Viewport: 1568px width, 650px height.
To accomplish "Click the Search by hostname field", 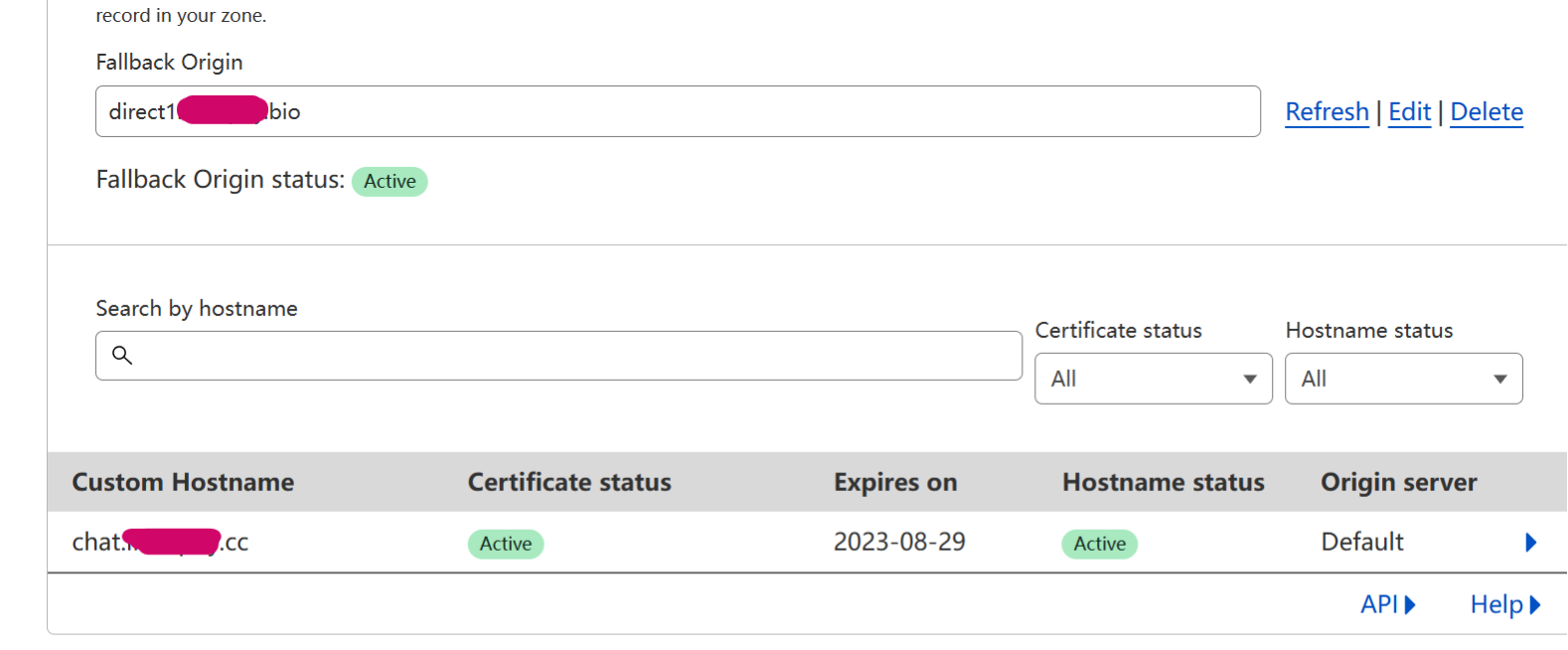I will click(576, 356).
